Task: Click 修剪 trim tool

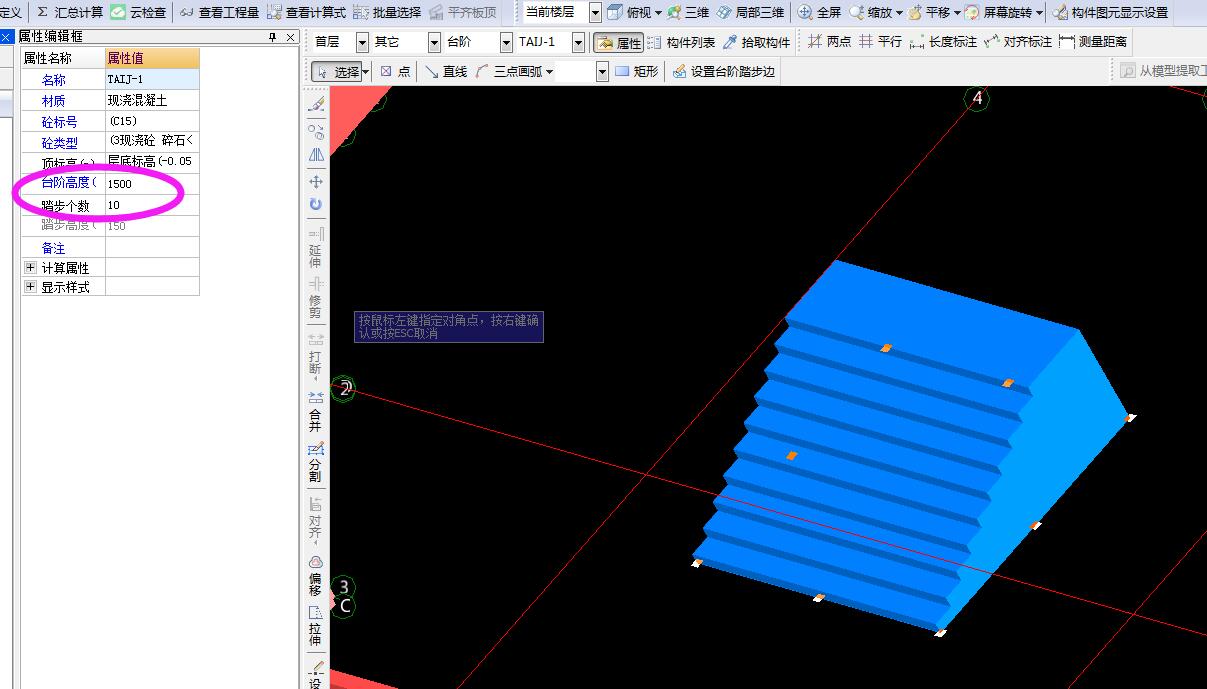Action: 315,299
